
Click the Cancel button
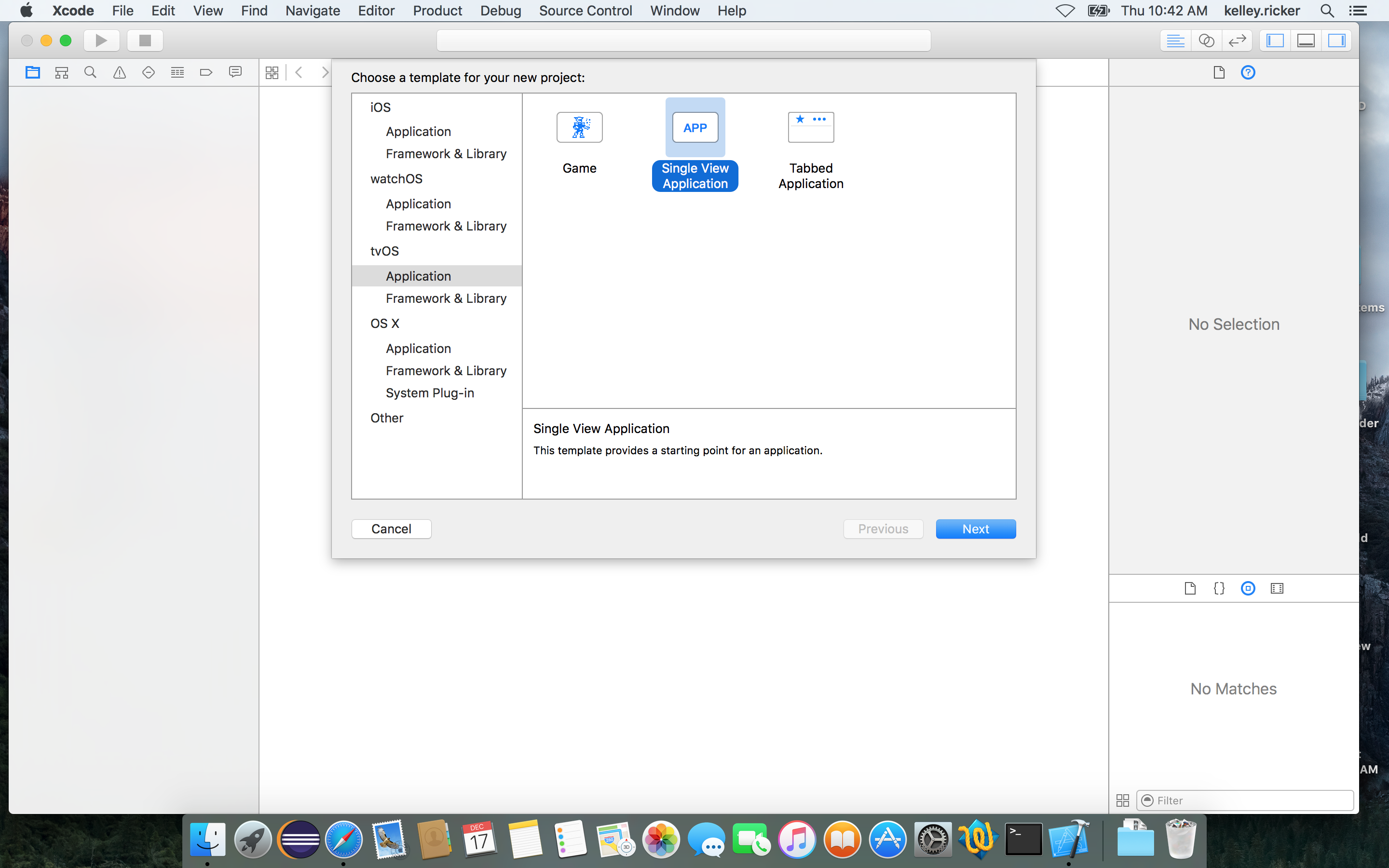(x=392, y=529)
